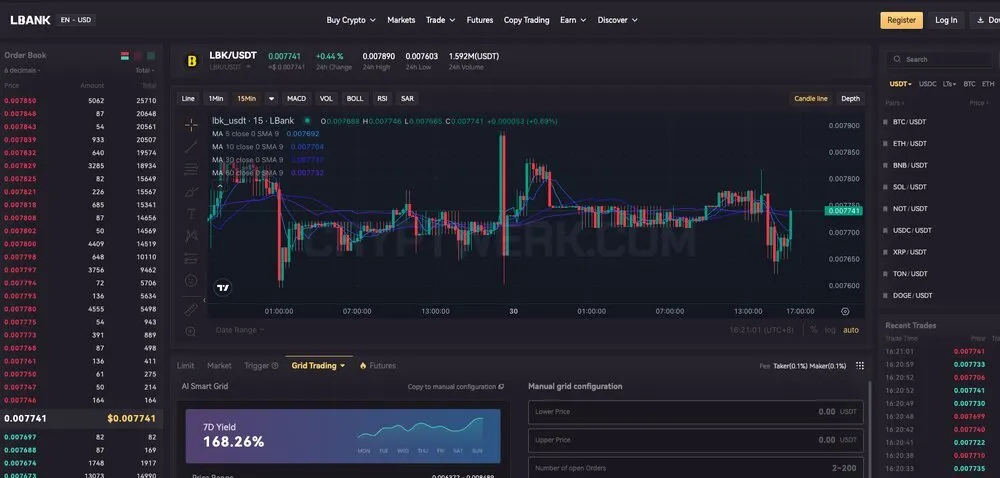Favorite the DOGE / USDT pair
Image resolution: width=1000 pixels, height=478 pixels.
[885, 295]
